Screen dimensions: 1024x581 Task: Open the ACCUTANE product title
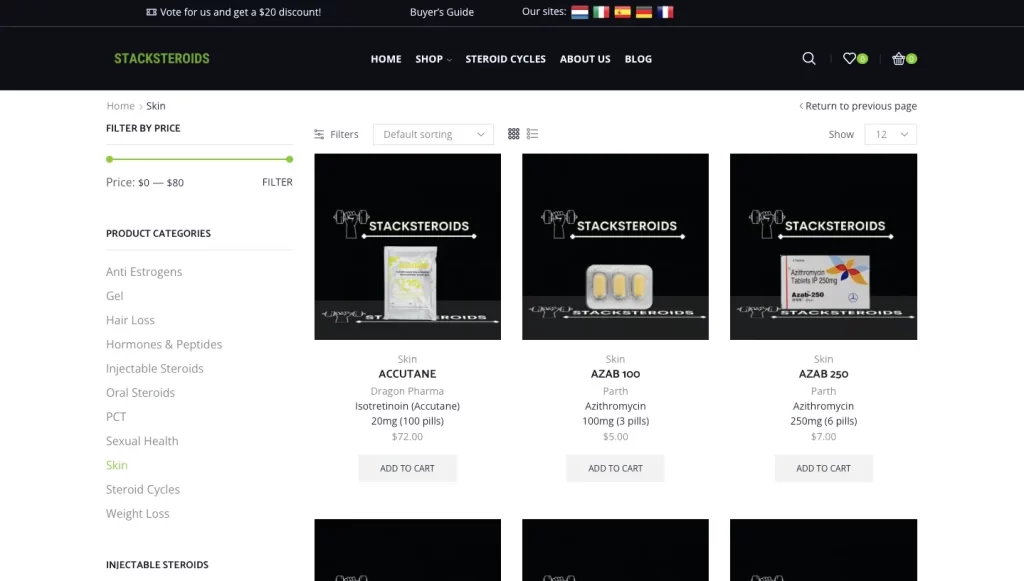click(407, 374)
